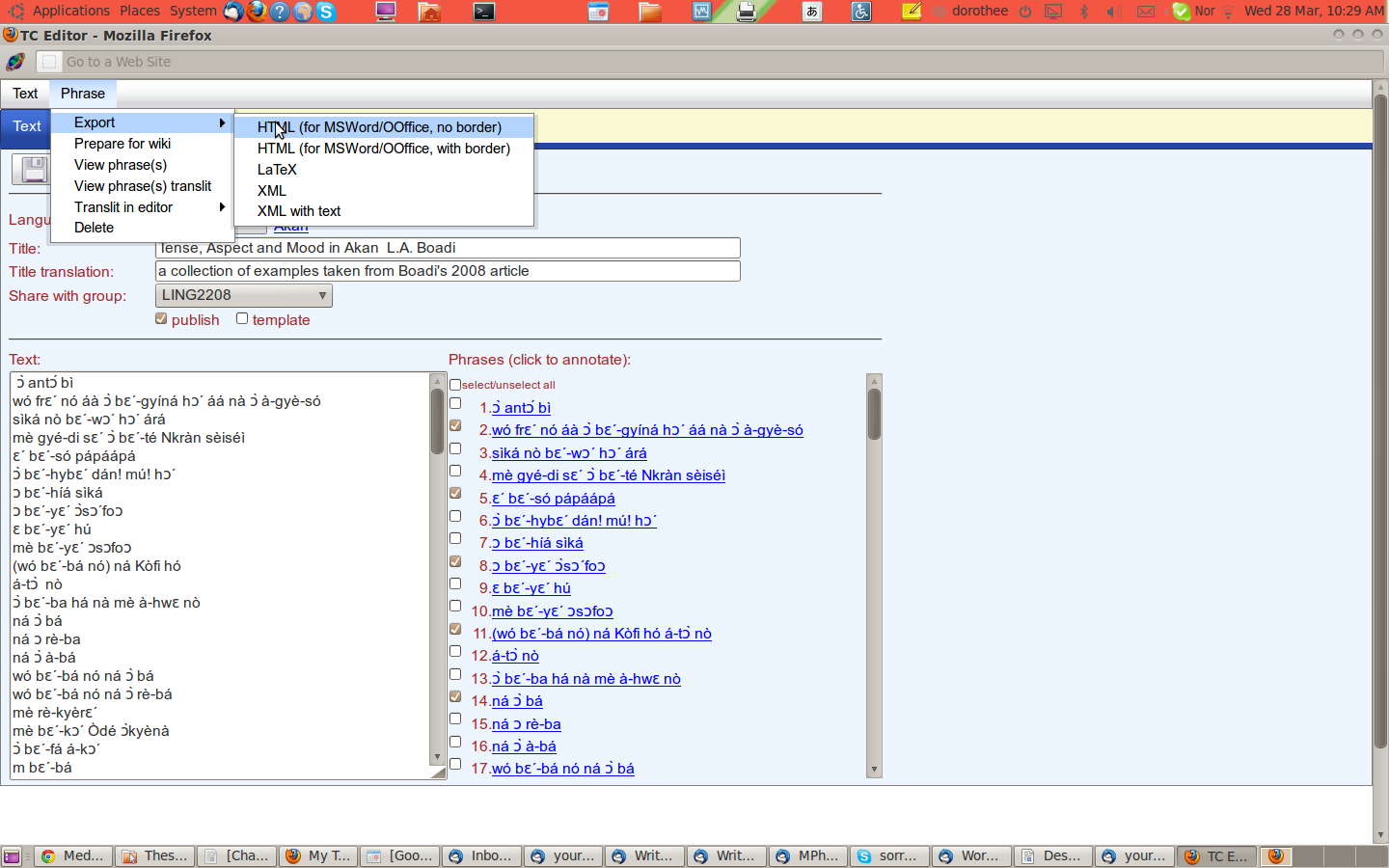Open the help launcher in top panel
This screenshot has height=868, width=1389.
coord(280,11)
